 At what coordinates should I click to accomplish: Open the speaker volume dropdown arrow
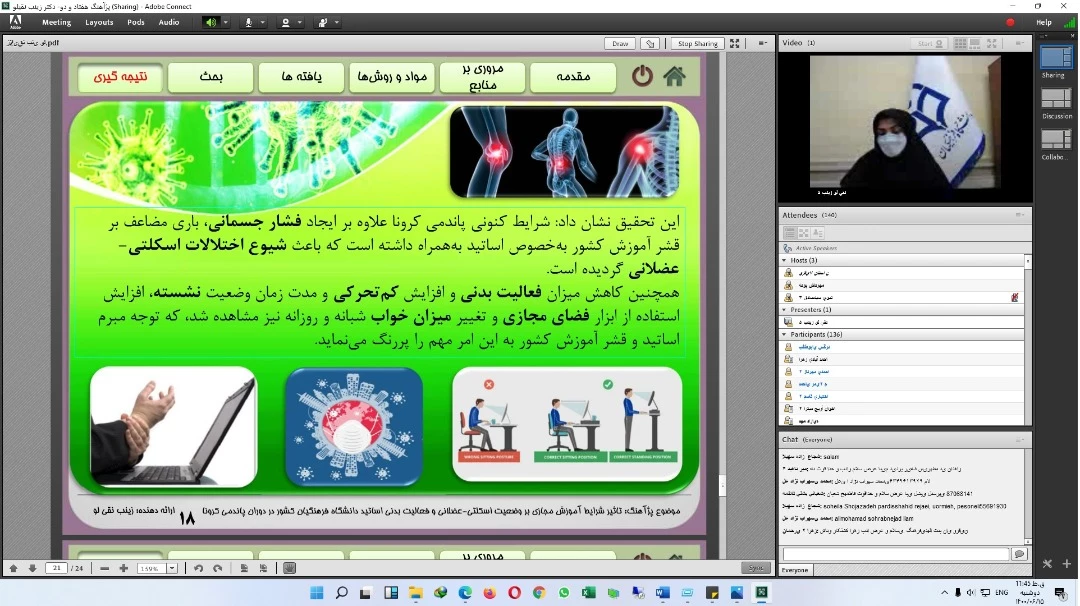(225, 22)
